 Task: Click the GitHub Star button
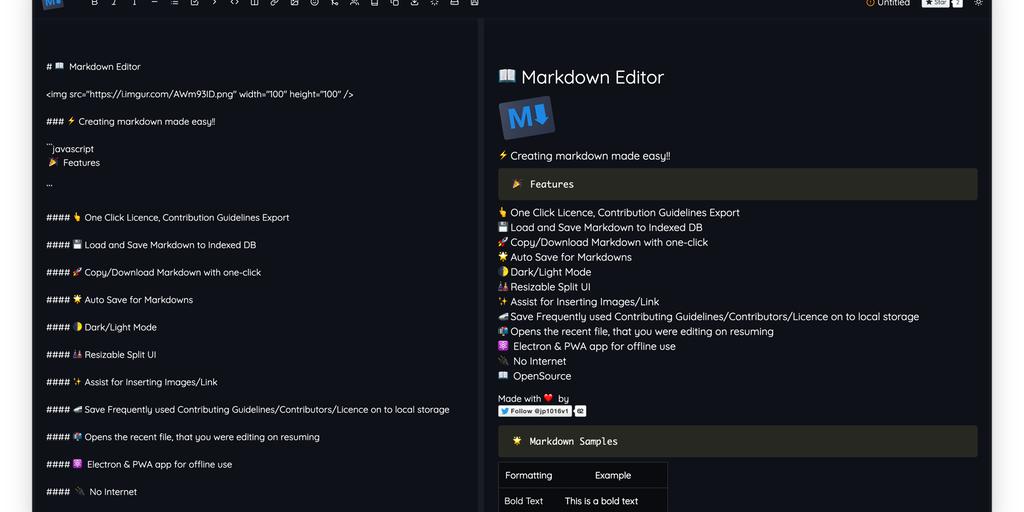click(x=935, y=3)
